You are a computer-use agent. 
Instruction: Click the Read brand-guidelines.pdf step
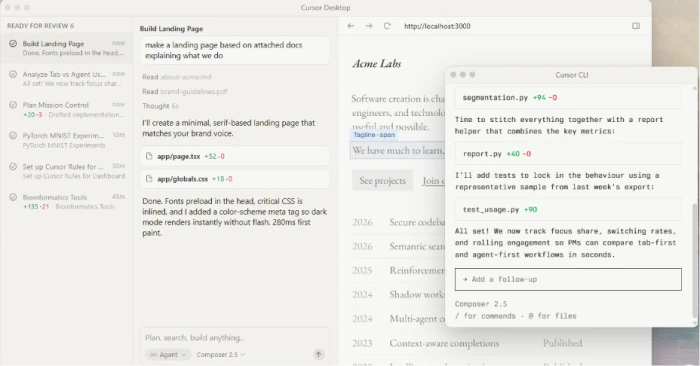(184, 91)
